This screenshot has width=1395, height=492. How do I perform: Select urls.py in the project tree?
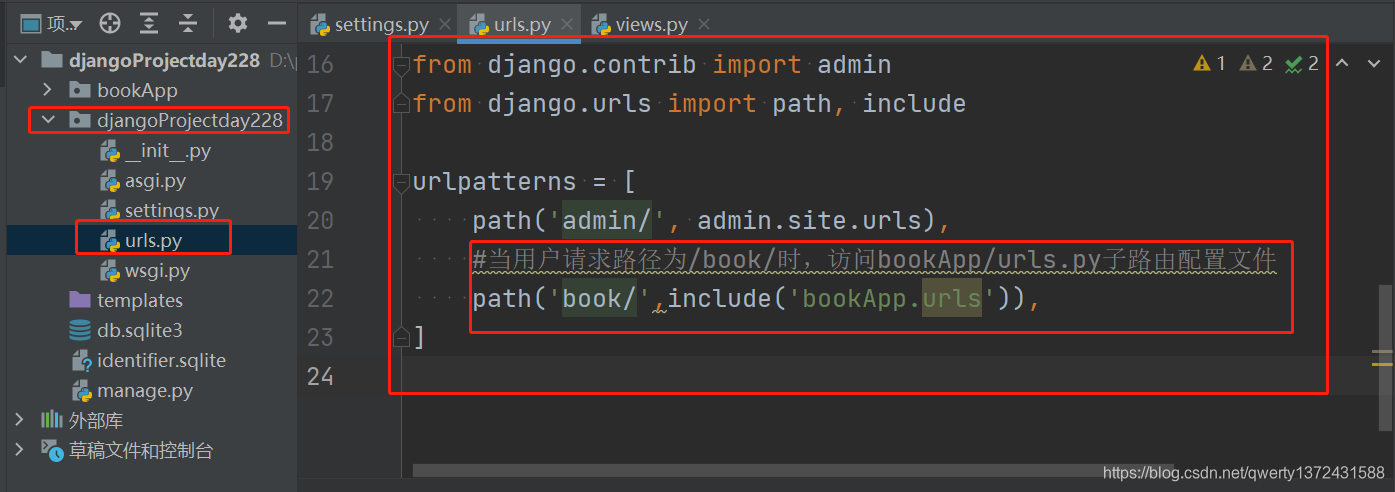[152, 240]
